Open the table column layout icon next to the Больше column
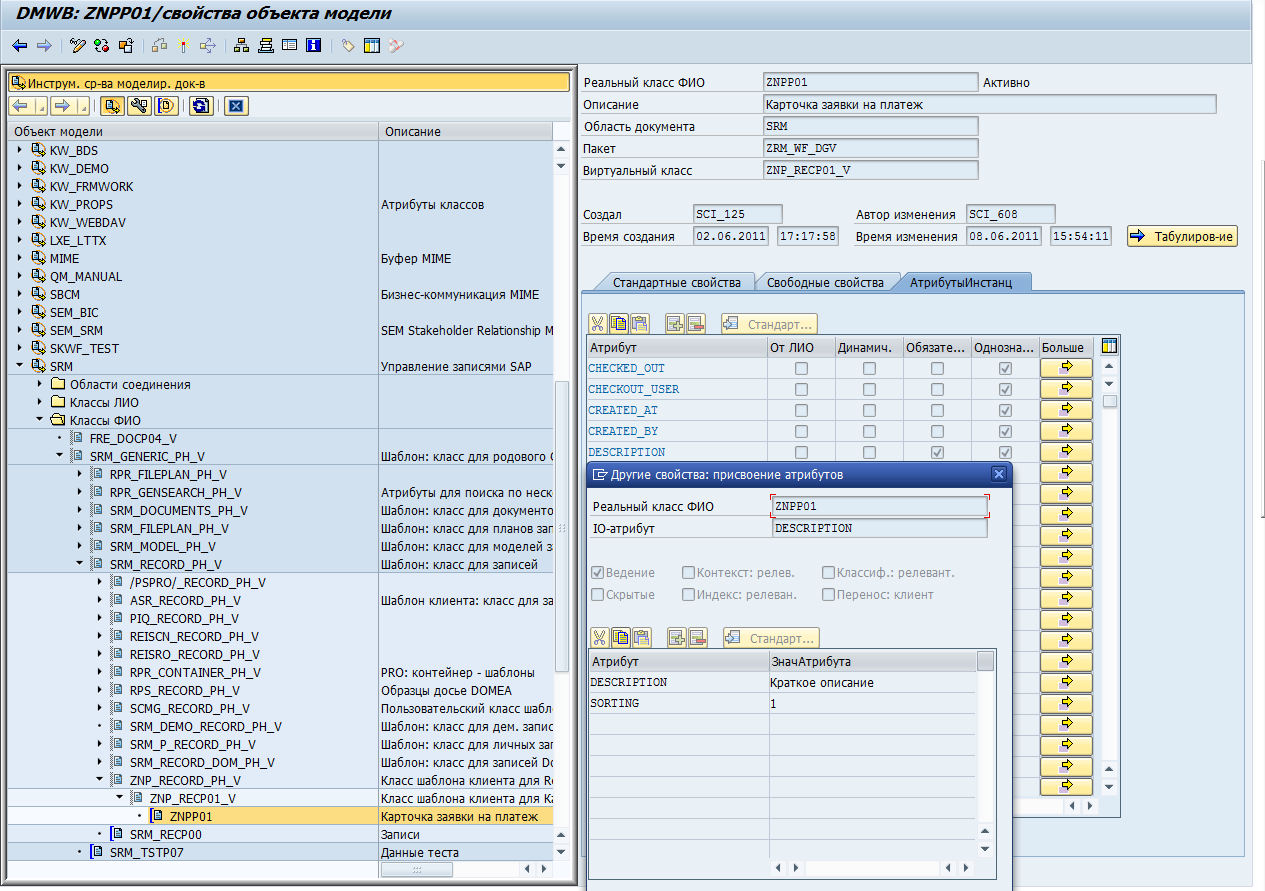Image resolution: width=1265 pixels, height=891 pixels. click(x=1109, y=347)
